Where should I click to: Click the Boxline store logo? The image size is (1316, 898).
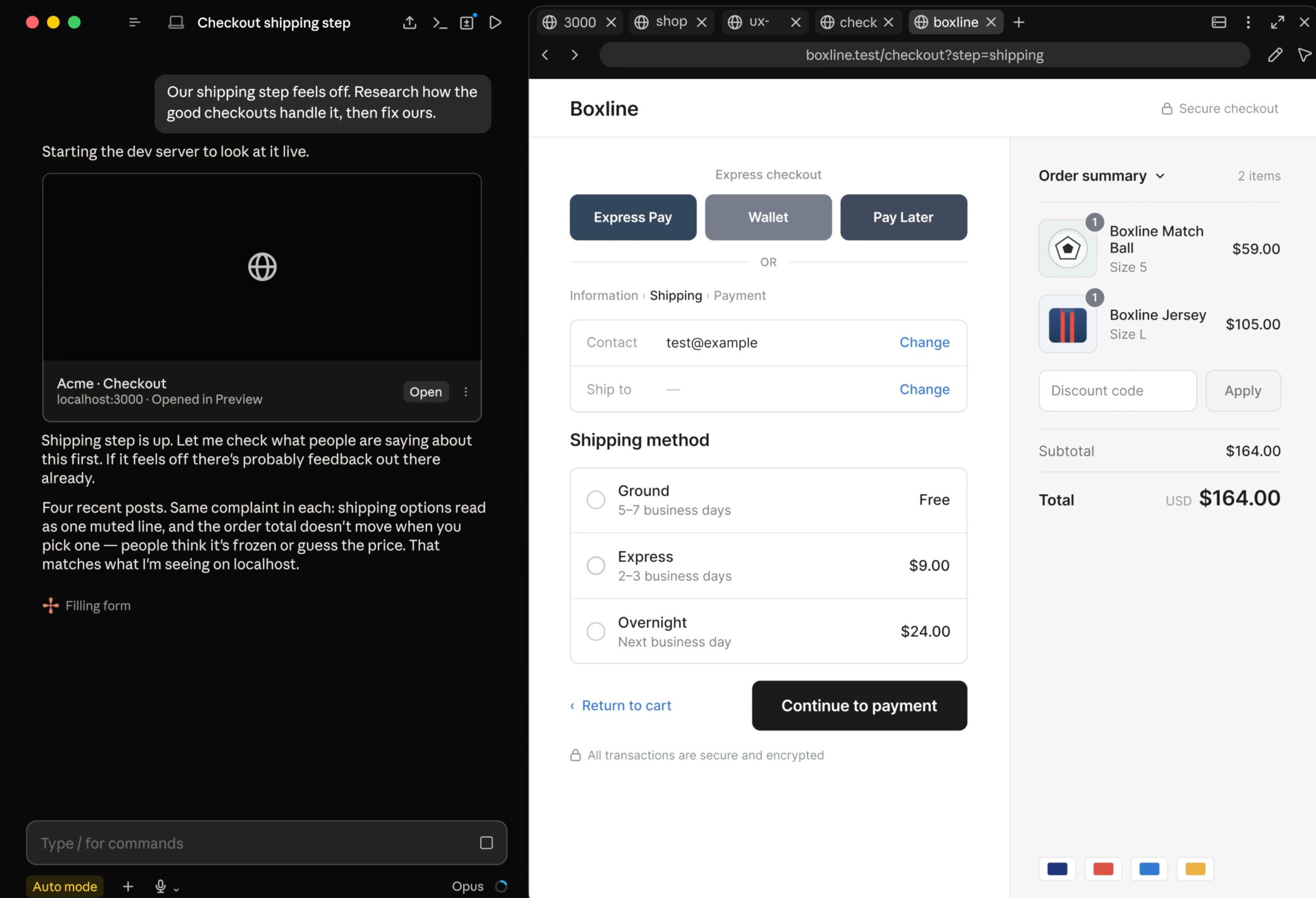[604, 108]
